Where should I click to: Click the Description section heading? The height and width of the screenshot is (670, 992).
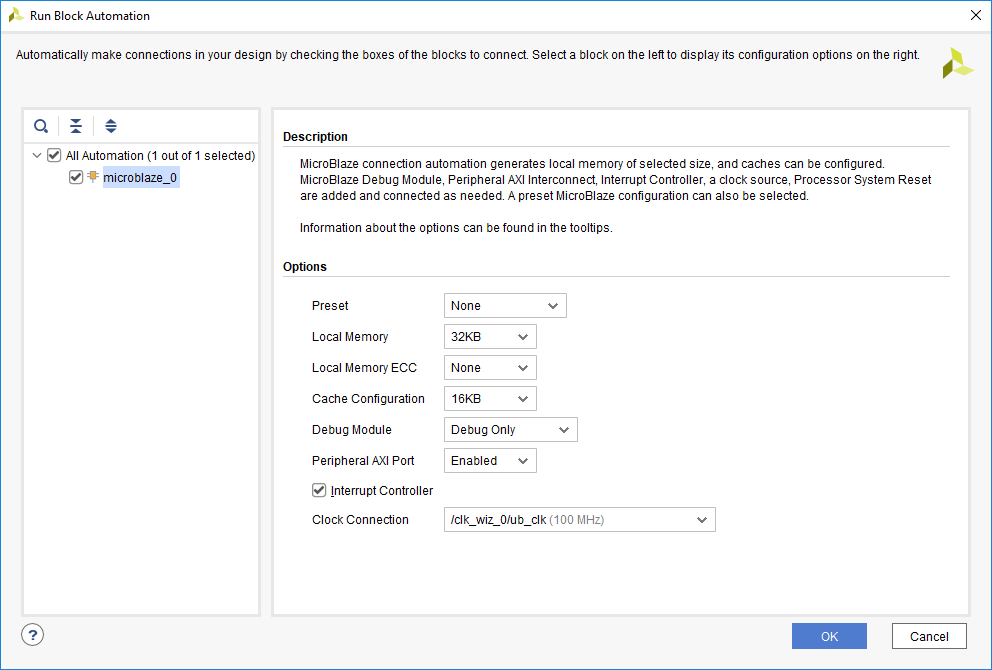(x=315, y=137)
